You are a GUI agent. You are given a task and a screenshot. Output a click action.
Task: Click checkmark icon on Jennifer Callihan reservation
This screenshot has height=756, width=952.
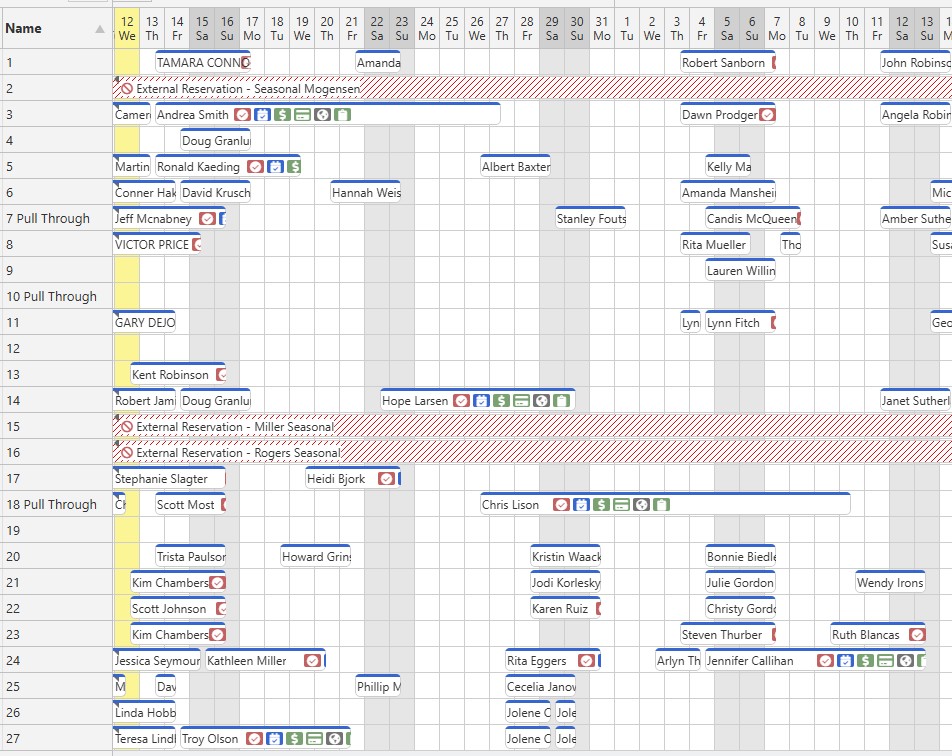[x=825, y=661]
